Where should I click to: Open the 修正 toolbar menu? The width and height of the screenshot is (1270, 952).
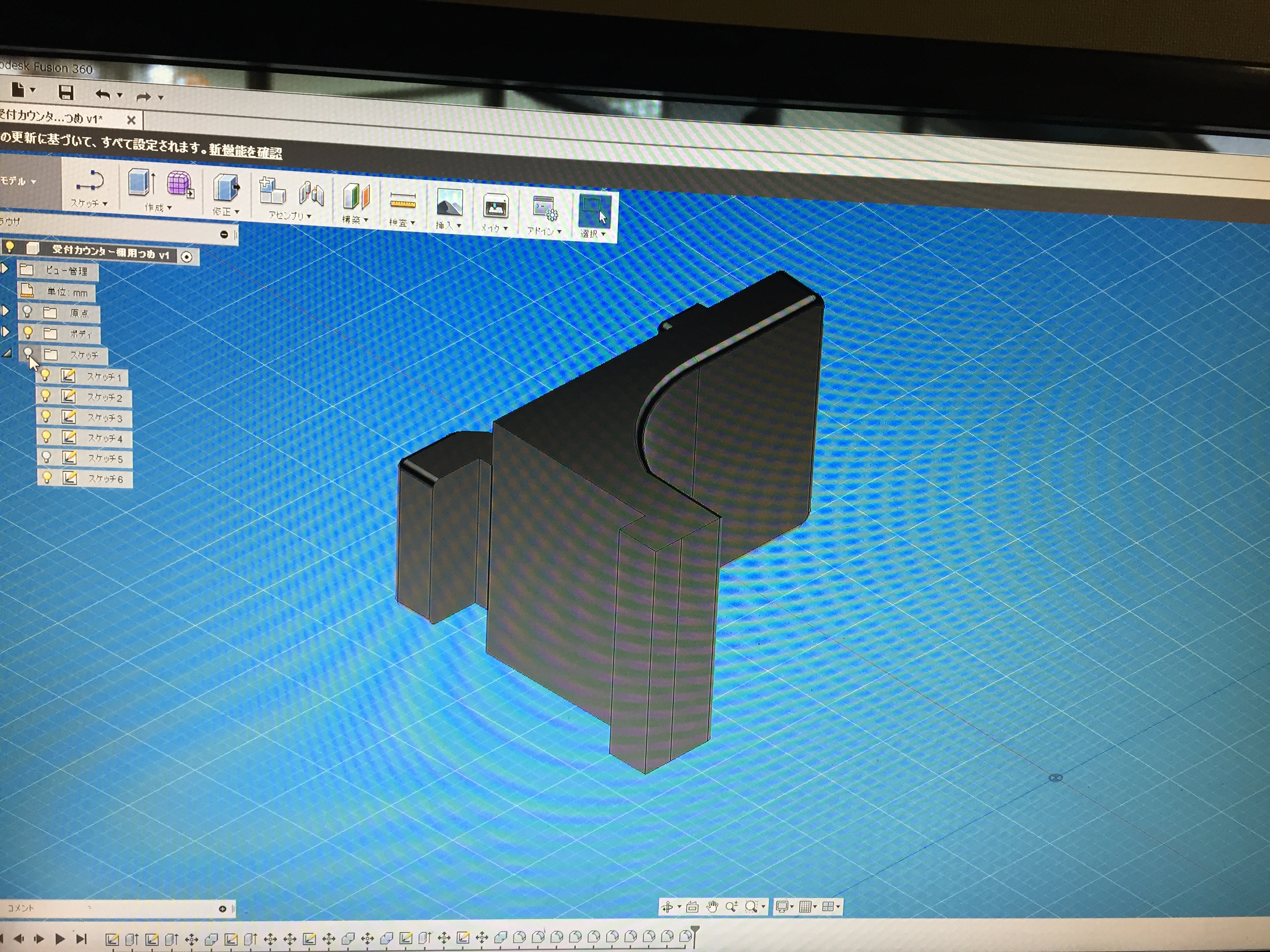(x=226, y=212)
